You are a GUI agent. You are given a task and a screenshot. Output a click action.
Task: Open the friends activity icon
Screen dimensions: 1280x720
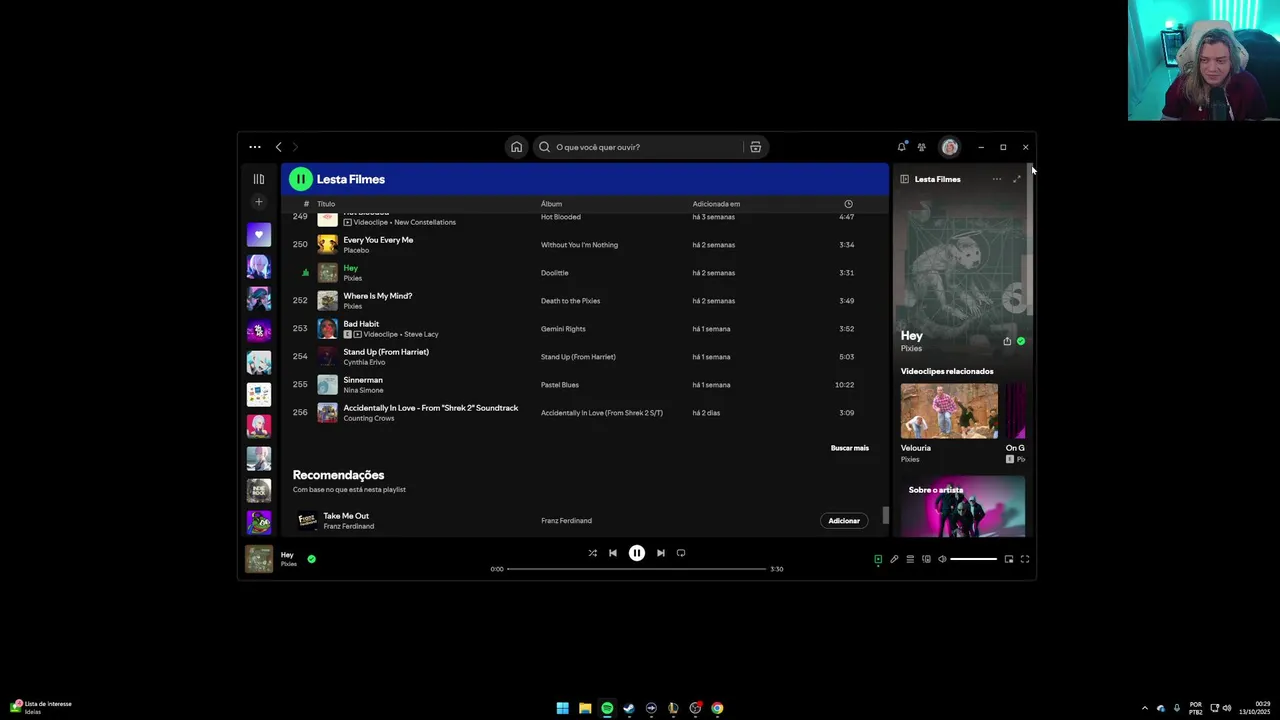[x=922, y=147]
